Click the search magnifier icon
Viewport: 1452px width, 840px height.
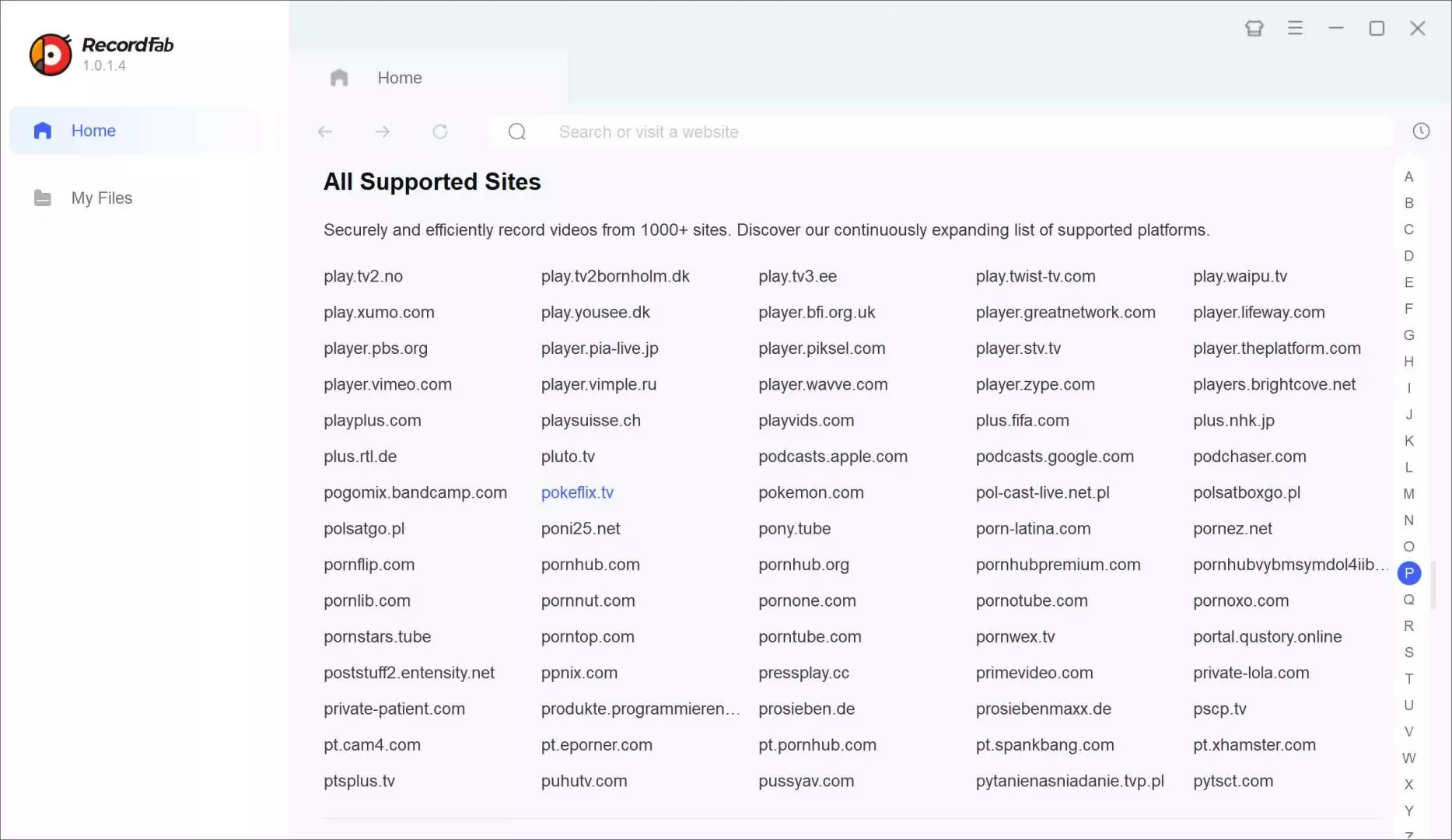click(517, 131)
